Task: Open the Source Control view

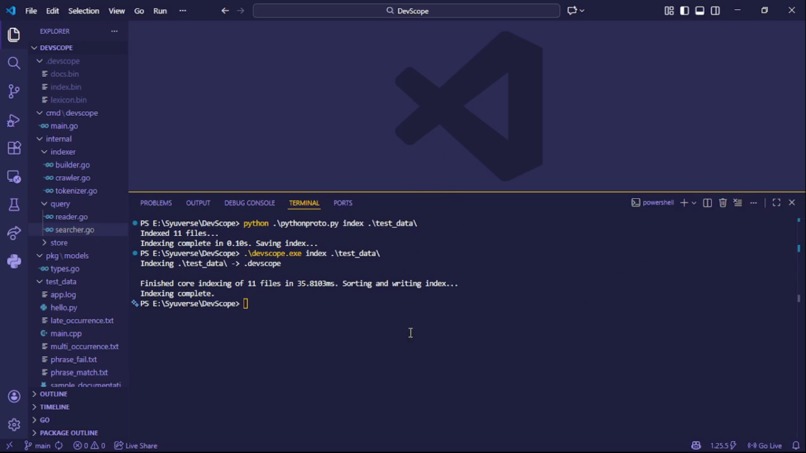Action: click(x=14, y=92)
